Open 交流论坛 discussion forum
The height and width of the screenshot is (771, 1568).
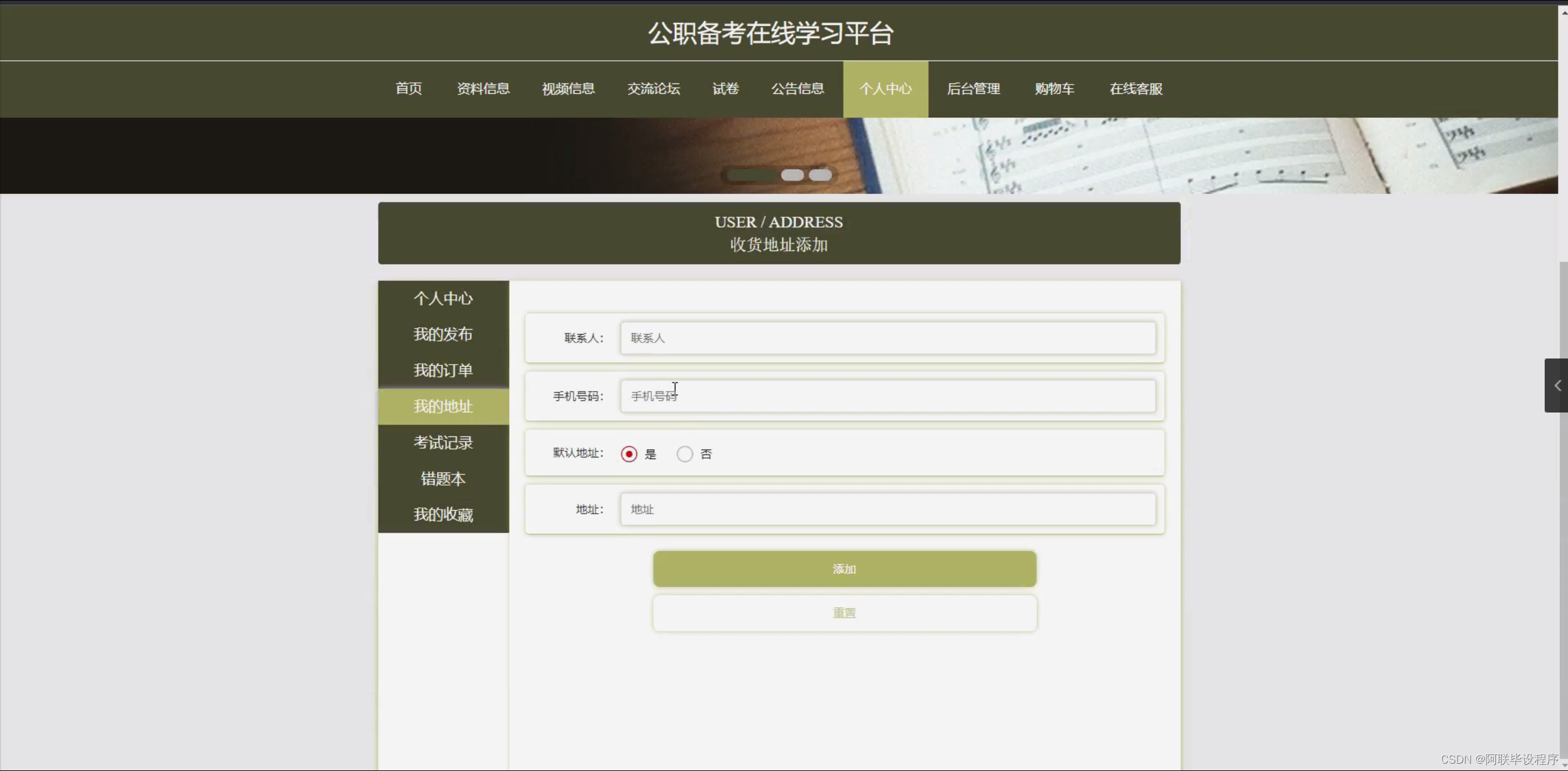tap(653, 89)
